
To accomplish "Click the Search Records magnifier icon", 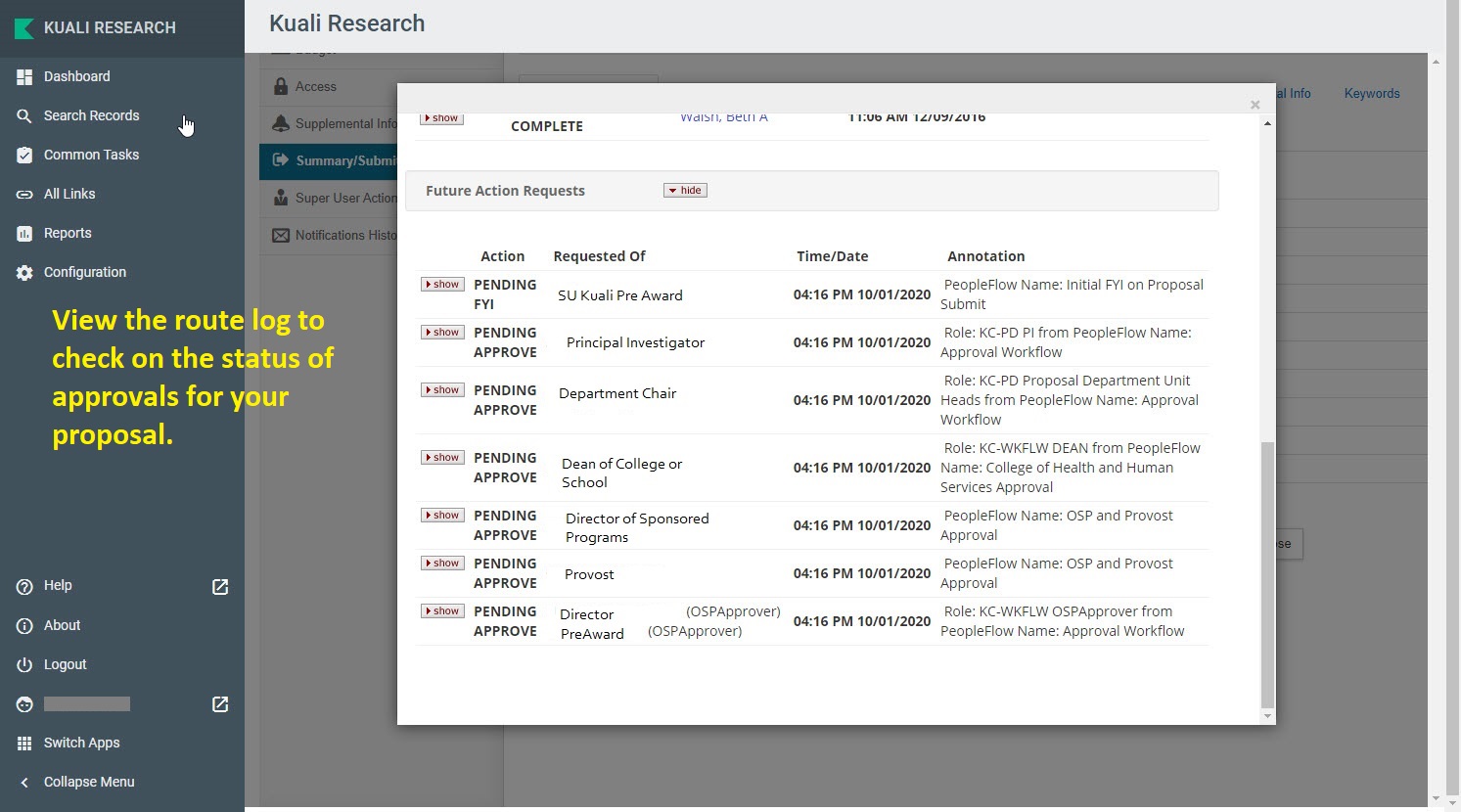I will click(x=24, y=115).
